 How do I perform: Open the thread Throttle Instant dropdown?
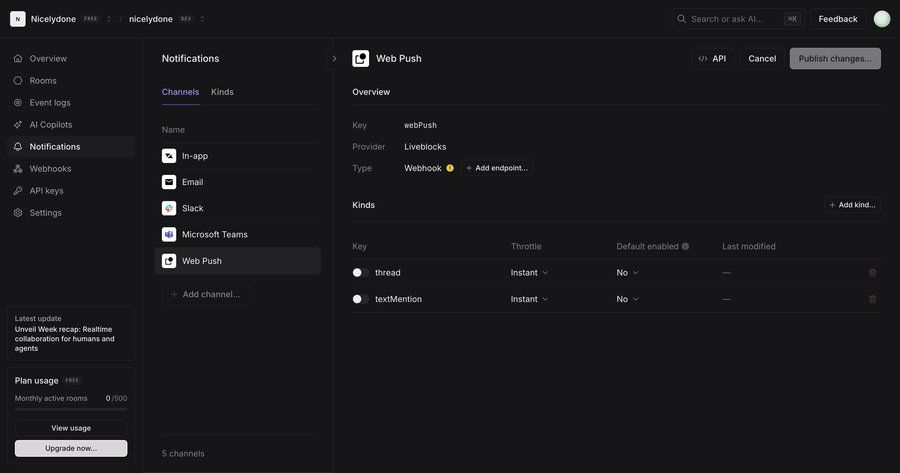[x=529, y=273]
